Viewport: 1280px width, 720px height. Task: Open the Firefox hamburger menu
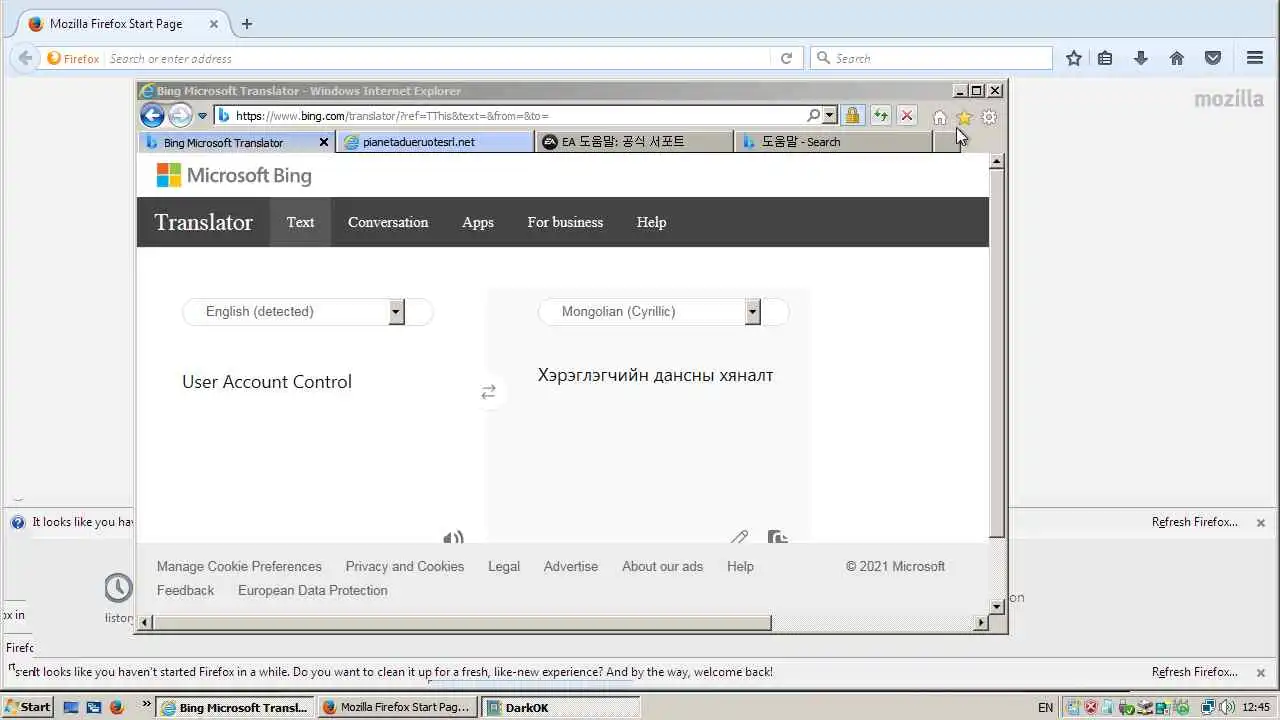coord(1255,58)
